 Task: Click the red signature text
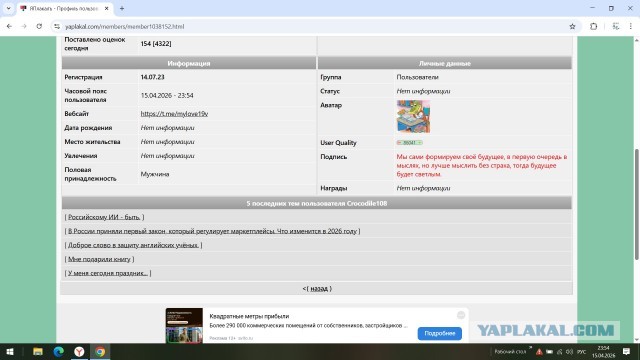pos(482,165)
